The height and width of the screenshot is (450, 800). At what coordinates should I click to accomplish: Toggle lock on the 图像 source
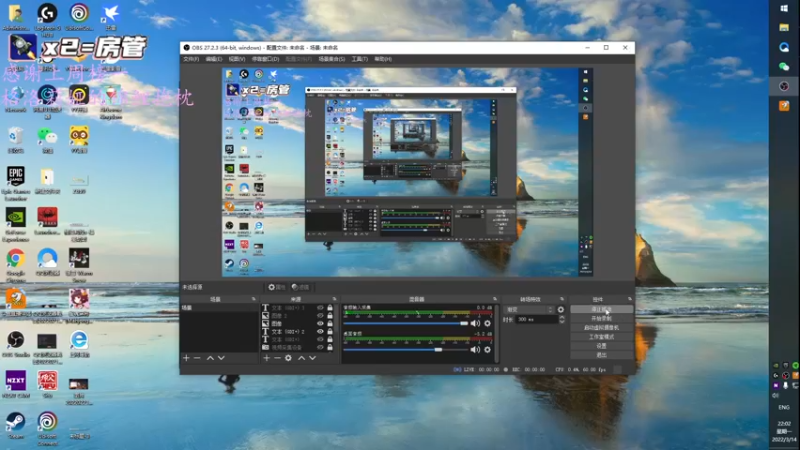(x=330, y=323)
